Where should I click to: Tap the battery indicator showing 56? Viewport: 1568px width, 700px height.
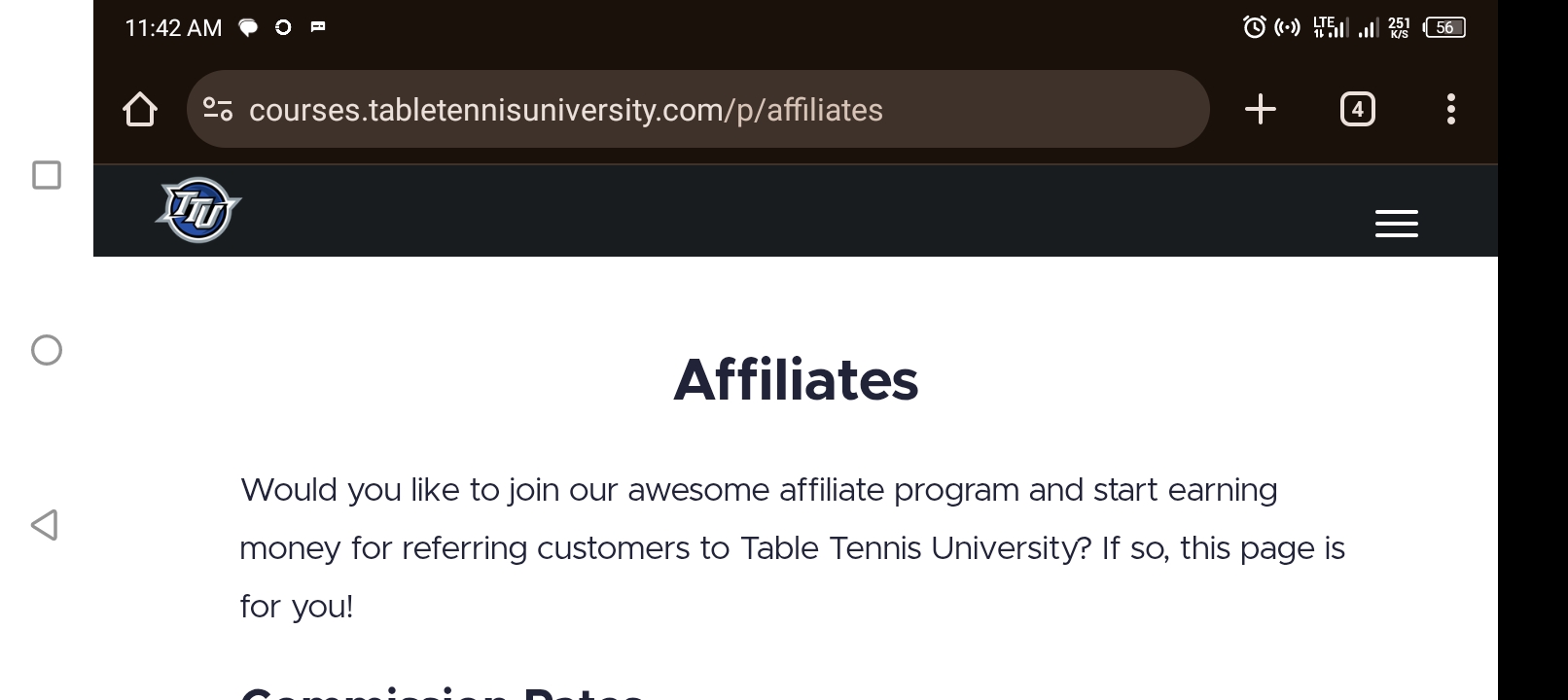click(1444, 27)
